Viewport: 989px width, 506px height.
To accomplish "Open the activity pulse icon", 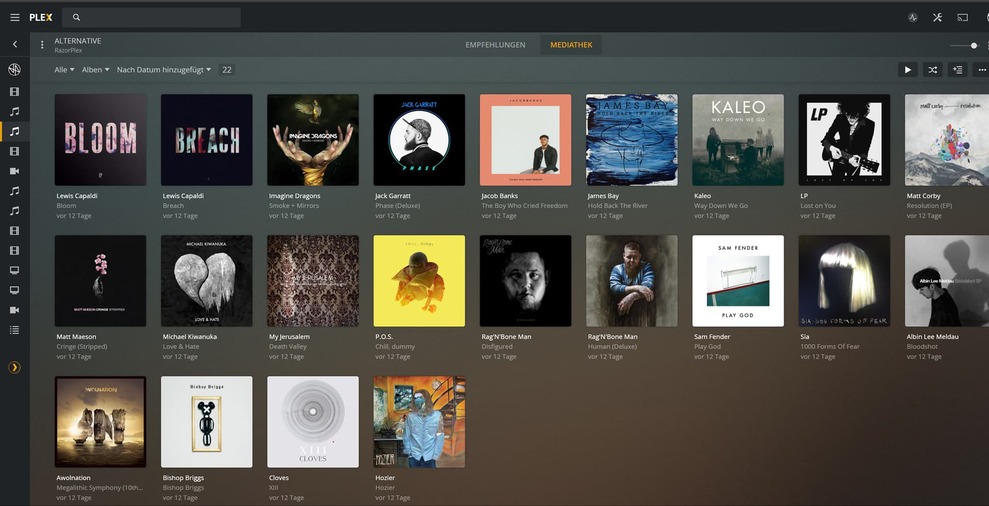I will pos(913,18).
